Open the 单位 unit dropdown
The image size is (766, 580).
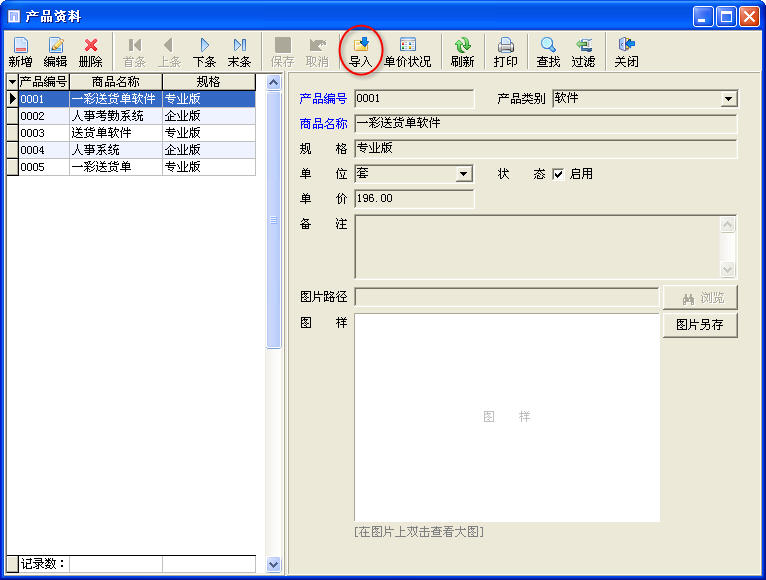coord(463,173)
